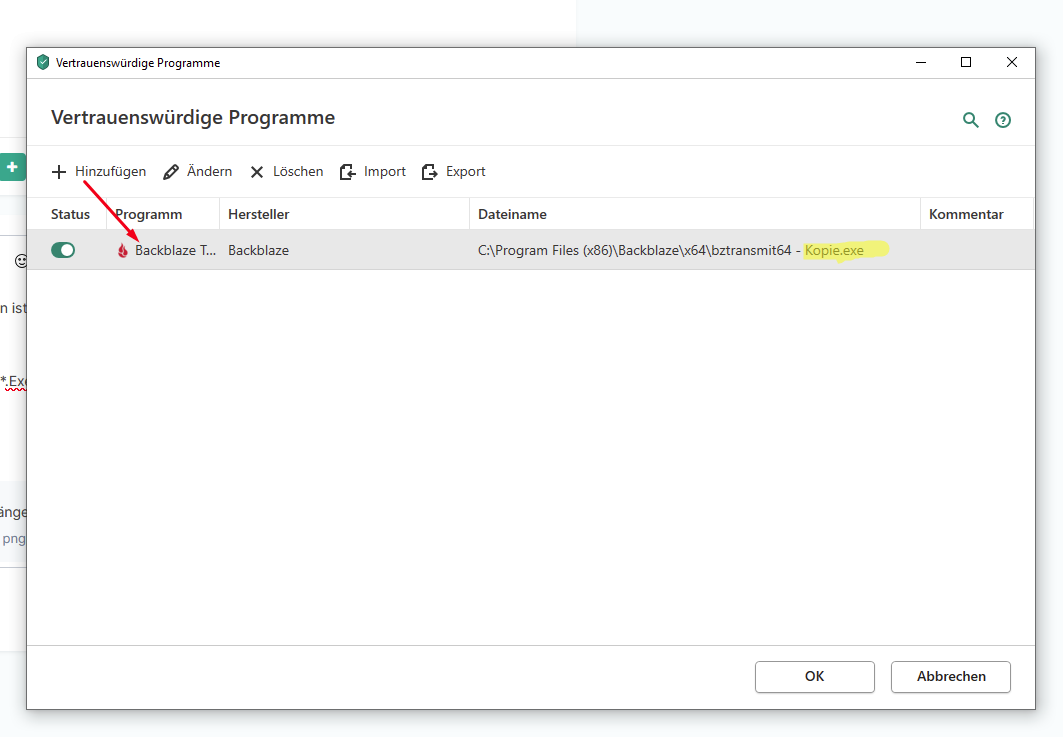Sort by the Status column header

(x=70, y=214)
